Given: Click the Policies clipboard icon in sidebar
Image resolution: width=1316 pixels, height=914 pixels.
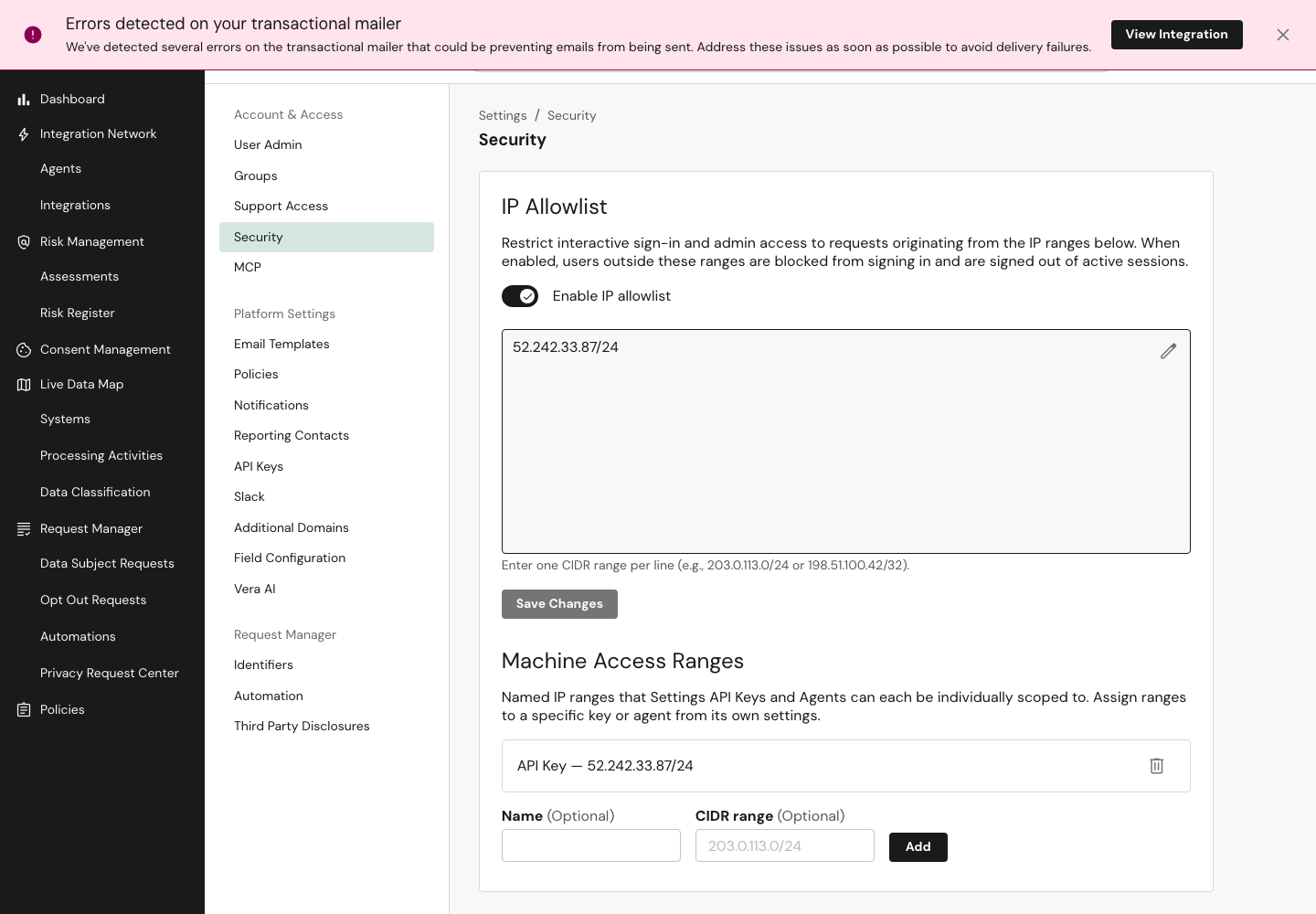Looking at the screenshot, I should coord(24,710).
